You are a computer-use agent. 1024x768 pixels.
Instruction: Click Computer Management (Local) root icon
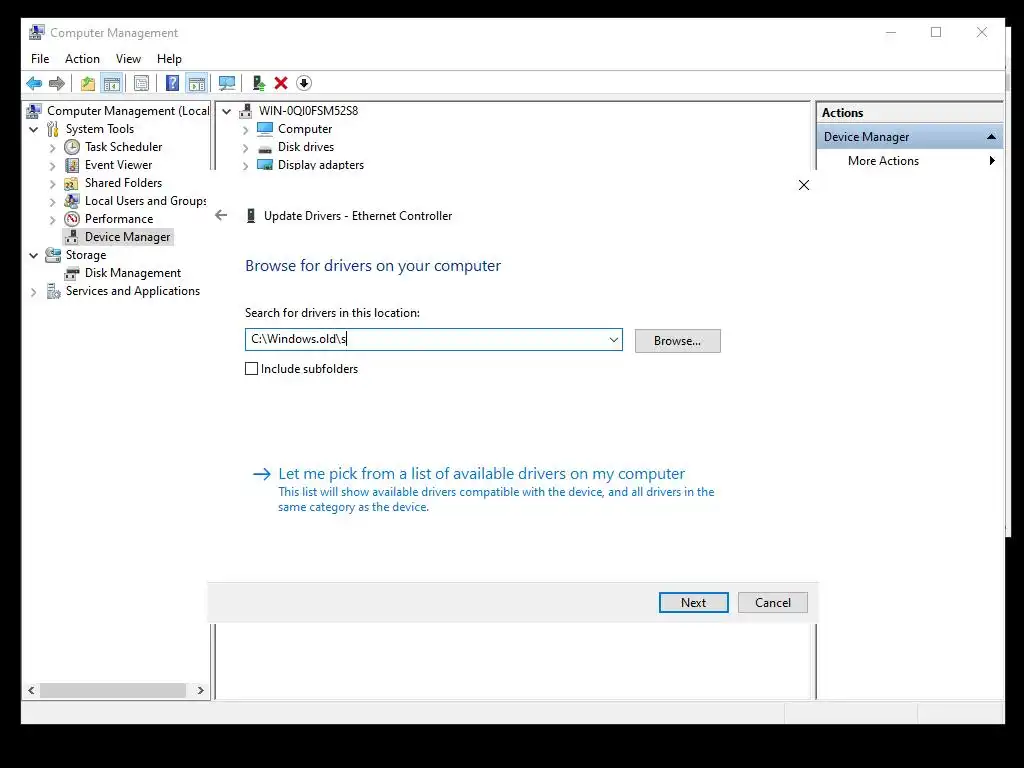point(34,111)
